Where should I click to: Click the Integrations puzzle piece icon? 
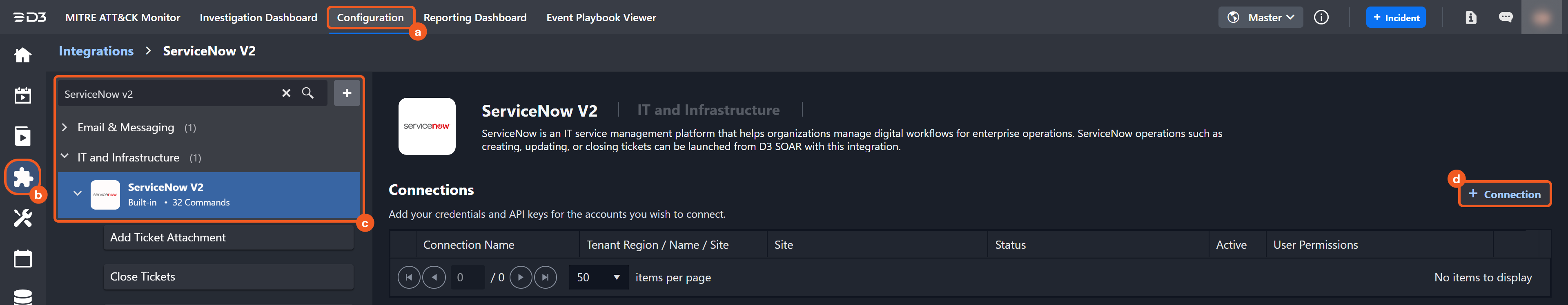tap(22, 177)
